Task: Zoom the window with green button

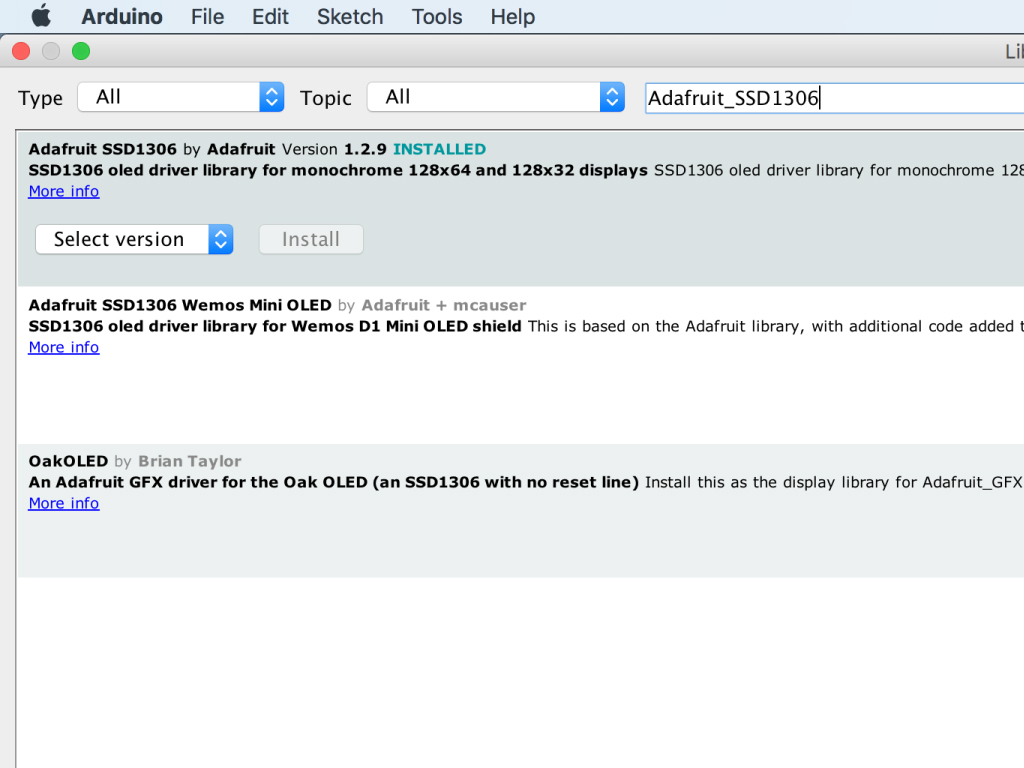Action: click(x=81, y=51)
